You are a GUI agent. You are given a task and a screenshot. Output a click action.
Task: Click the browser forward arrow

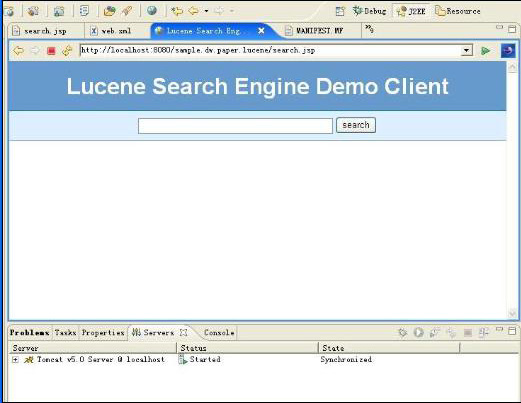pyautogui.click(x=35, y=51)
